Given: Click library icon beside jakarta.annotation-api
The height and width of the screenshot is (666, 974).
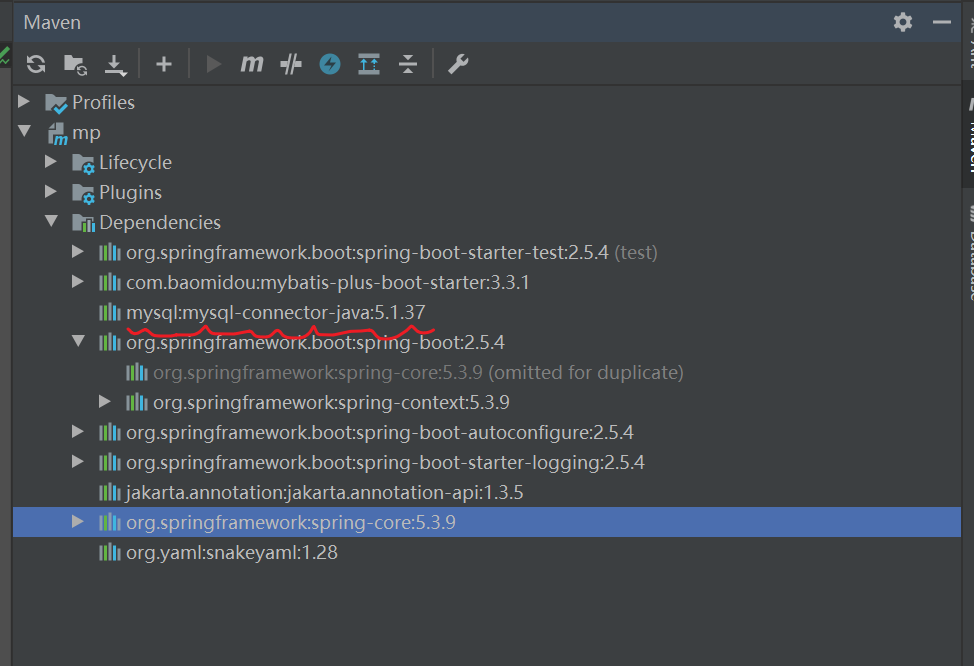Looking at the screenshot, I should point(110,492).
